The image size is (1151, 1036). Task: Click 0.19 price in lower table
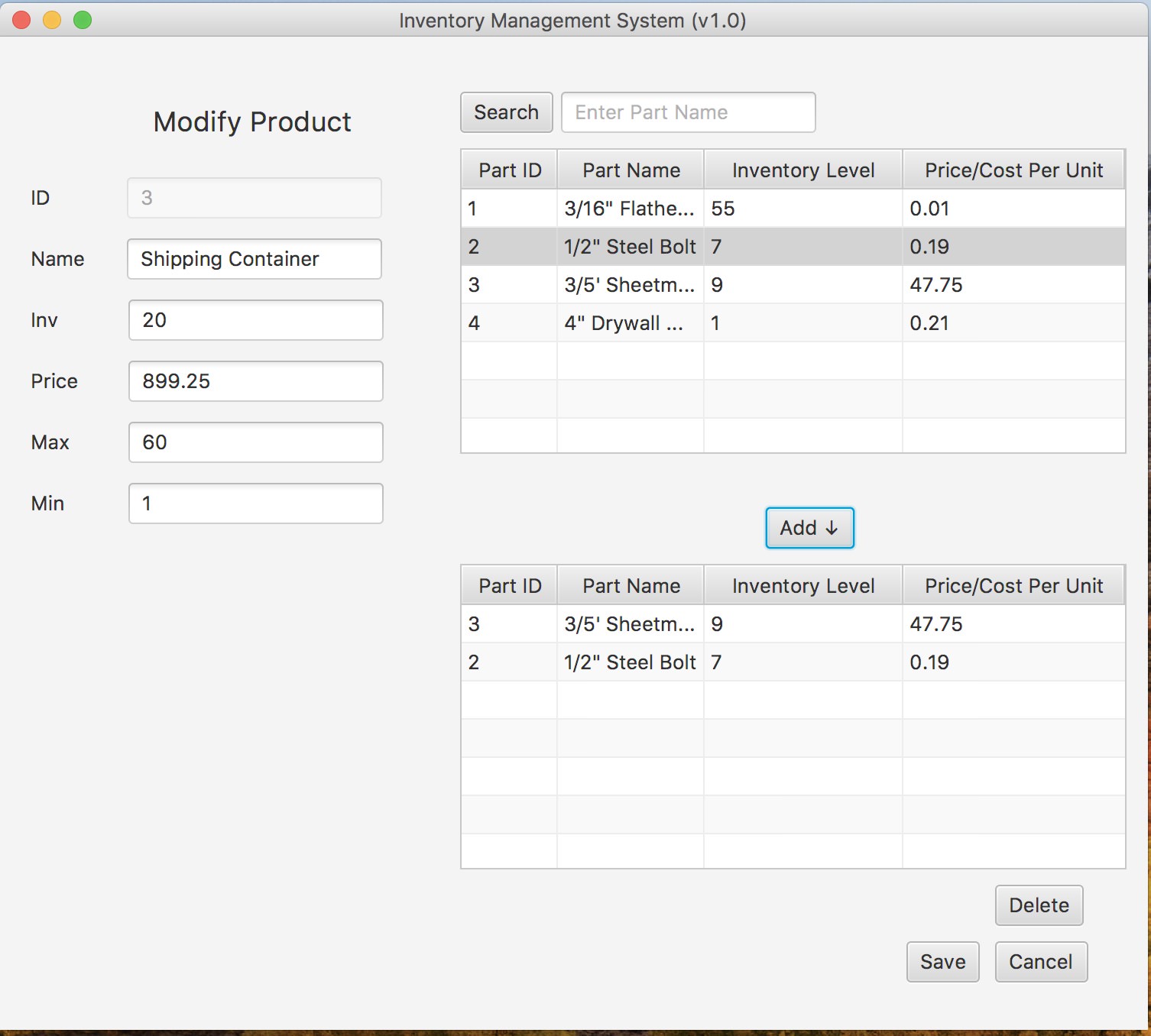click(x=1013, y=662)
